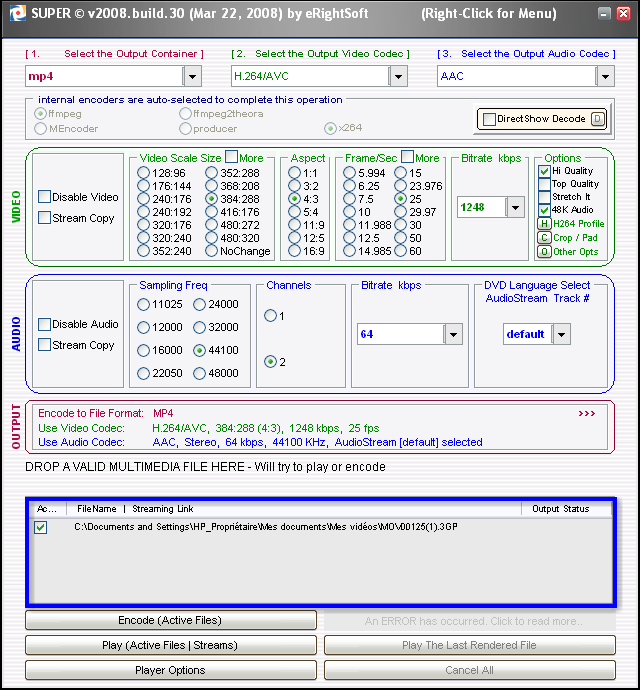Enable the DirectShow Decode checkbox
This screenshot has width=640, height=690.
[489, 119]
